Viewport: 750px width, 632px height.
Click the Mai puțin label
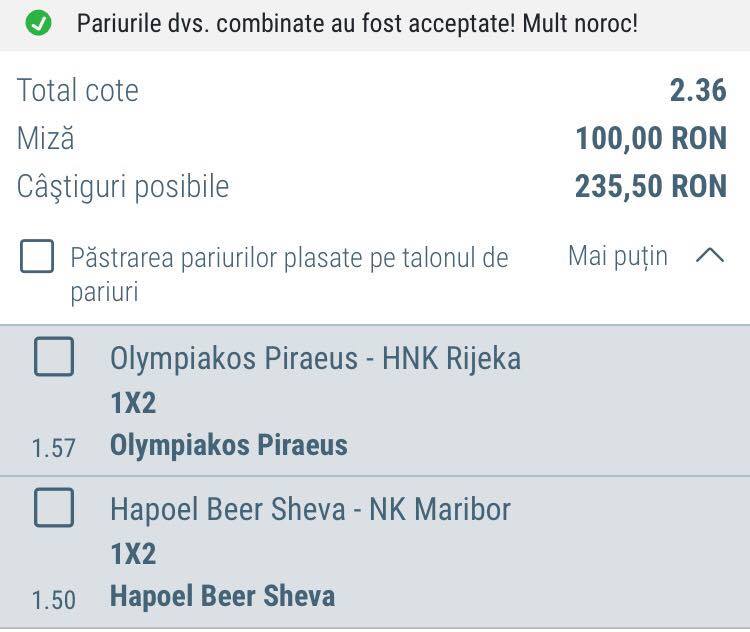point(618,256)
